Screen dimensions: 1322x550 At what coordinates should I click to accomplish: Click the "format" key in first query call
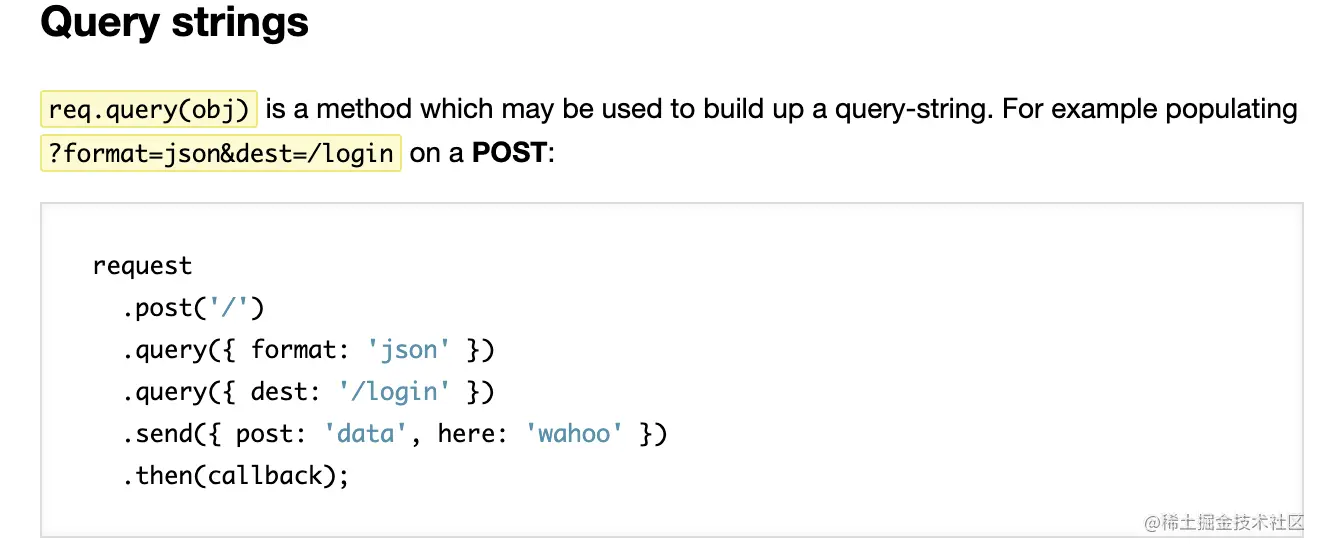[294, 350]
